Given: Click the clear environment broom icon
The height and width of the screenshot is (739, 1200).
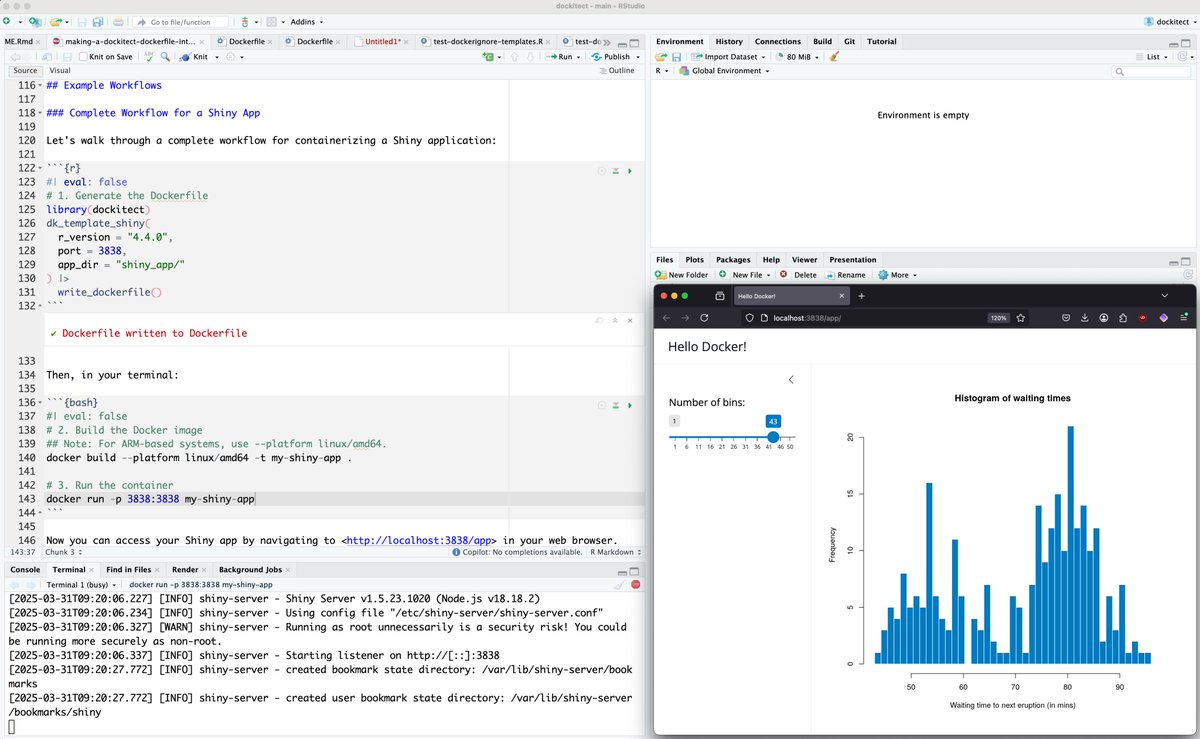Looking at the screenshot, I should click(834, 57).
